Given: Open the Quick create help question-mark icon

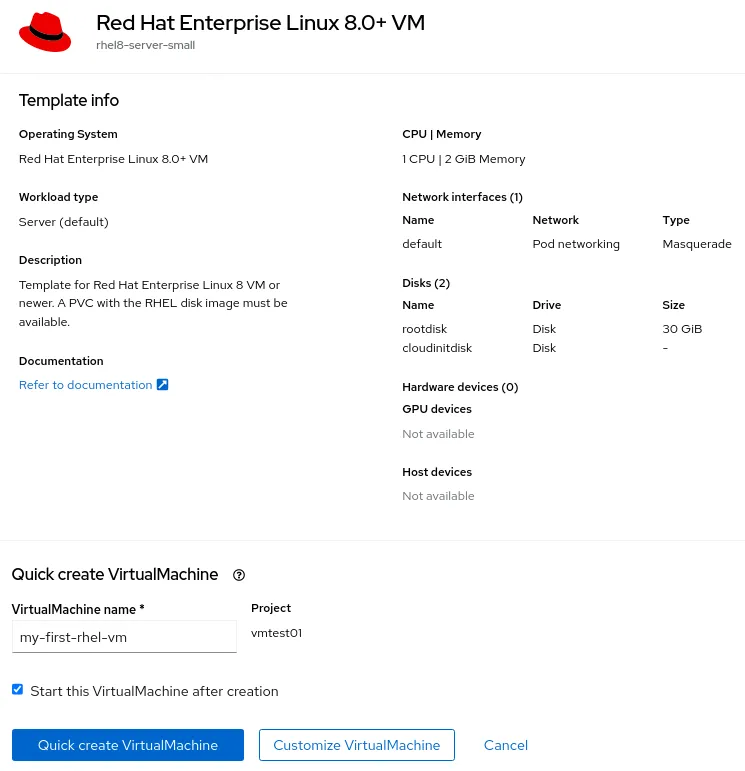Looking at the screenshot, I should tap(239, 575).
